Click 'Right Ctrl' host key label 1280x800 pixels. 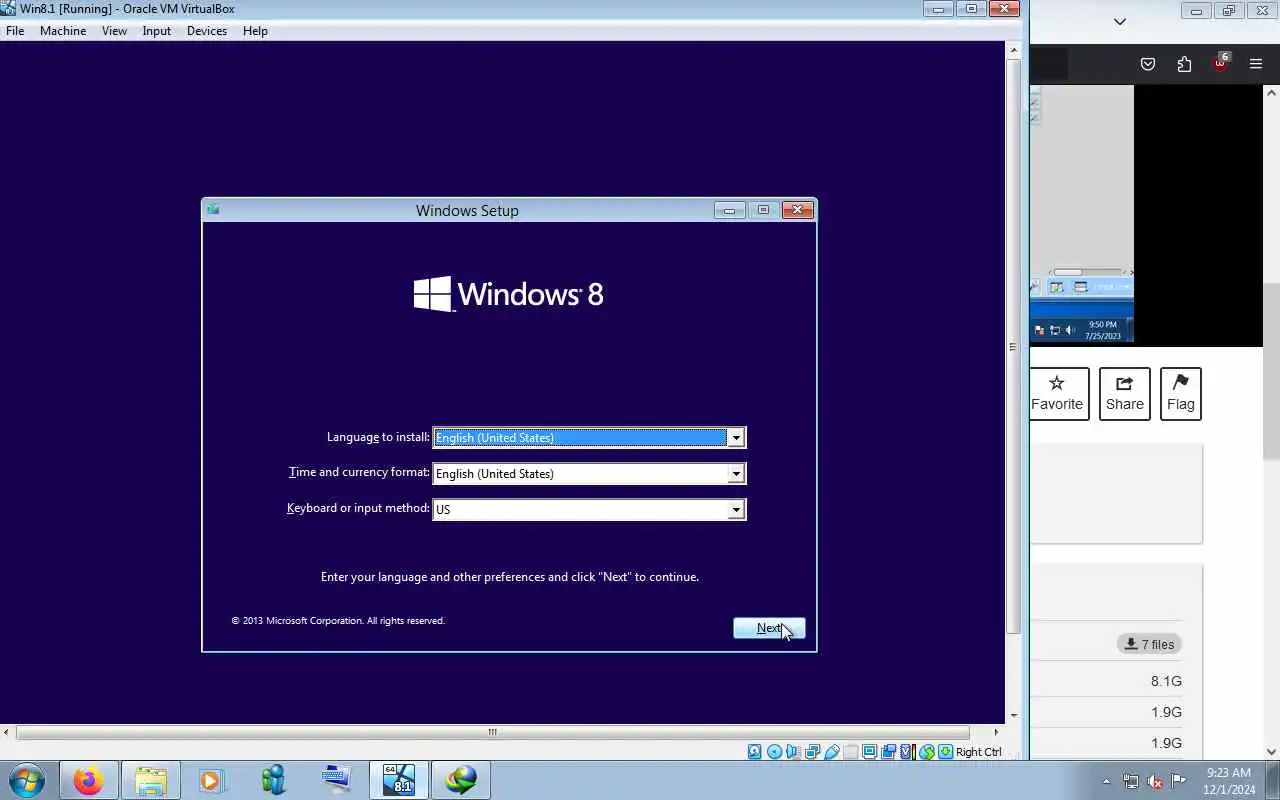[978, 752]
